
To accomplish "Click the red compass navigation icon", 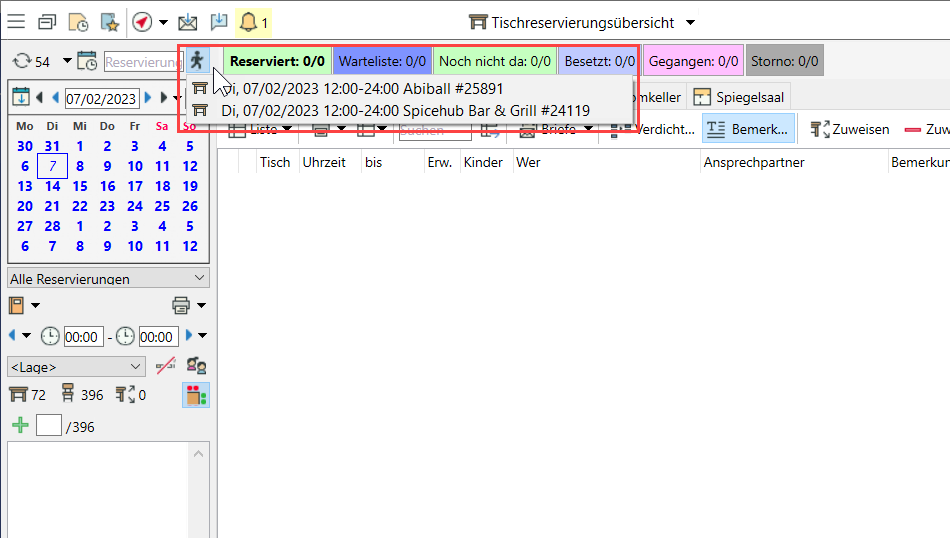I will 142,22.
